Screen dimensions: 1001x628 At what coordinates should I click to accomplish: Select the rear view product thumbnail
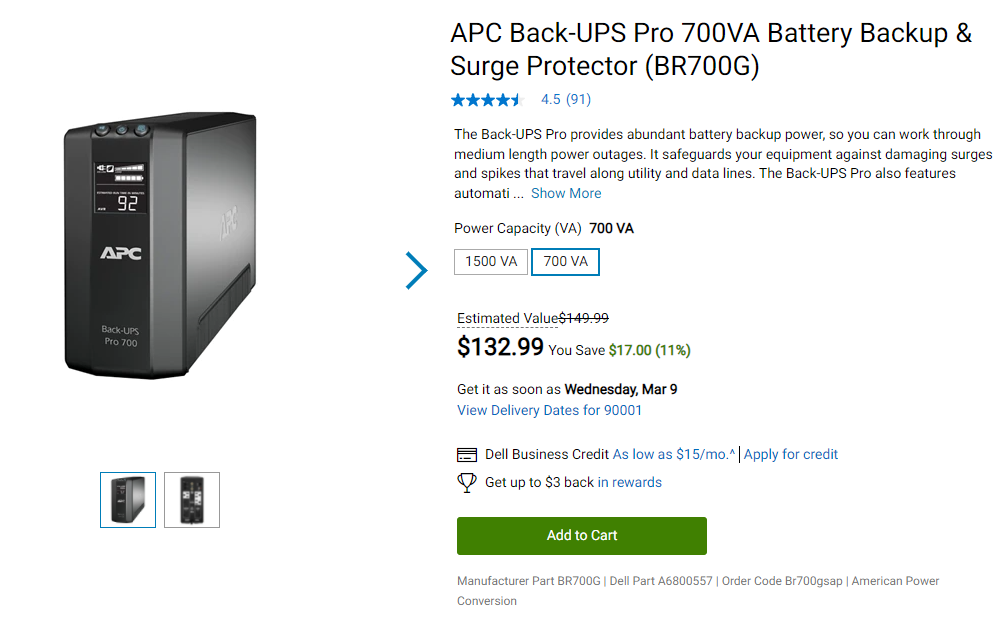pos(192,500)
